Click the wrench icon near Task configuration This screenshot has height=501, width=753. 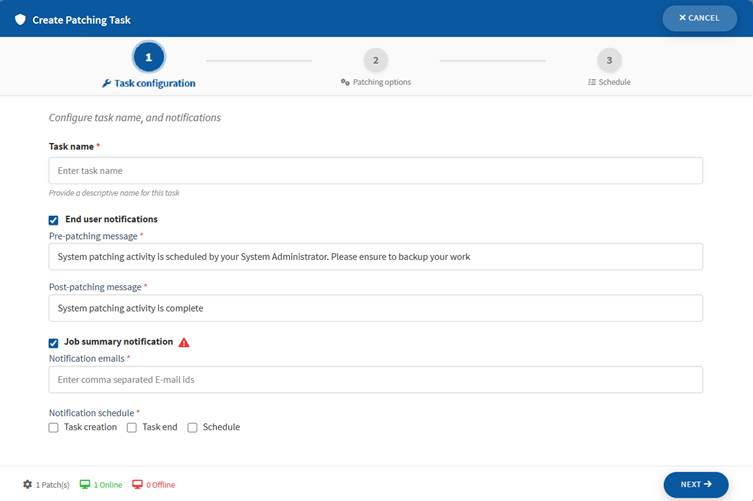(107, 84)
